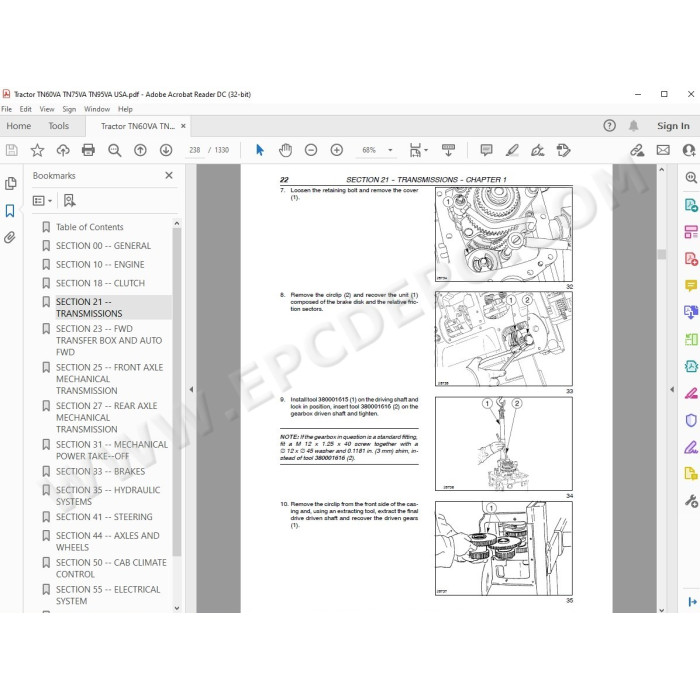Click the bookmarks list scrollbar thumb

click(177, 392)
